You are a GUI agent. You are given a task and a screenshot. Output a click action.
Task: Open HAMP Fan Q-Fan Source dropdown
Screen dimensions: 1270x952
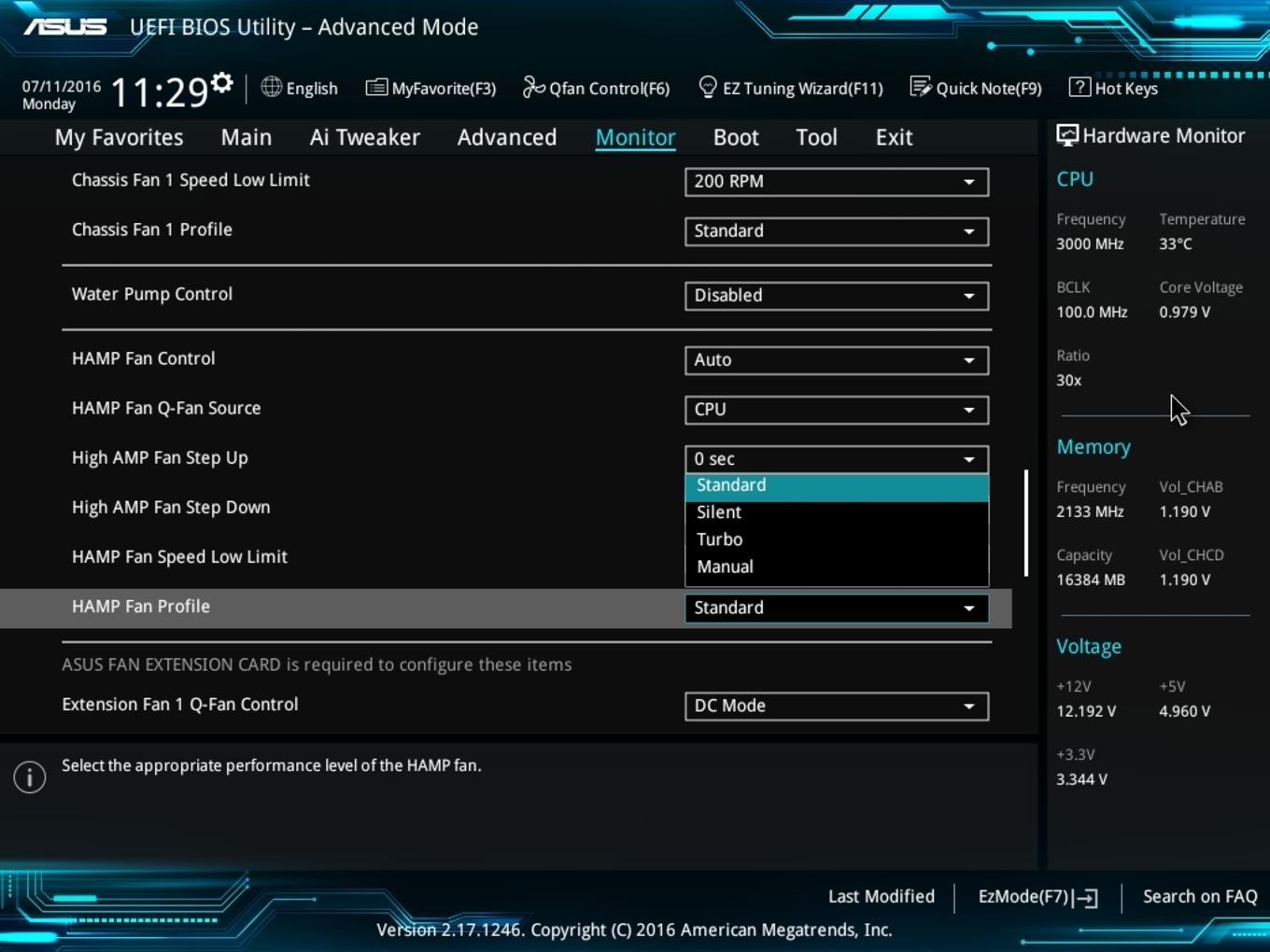[x=837, y=409]
